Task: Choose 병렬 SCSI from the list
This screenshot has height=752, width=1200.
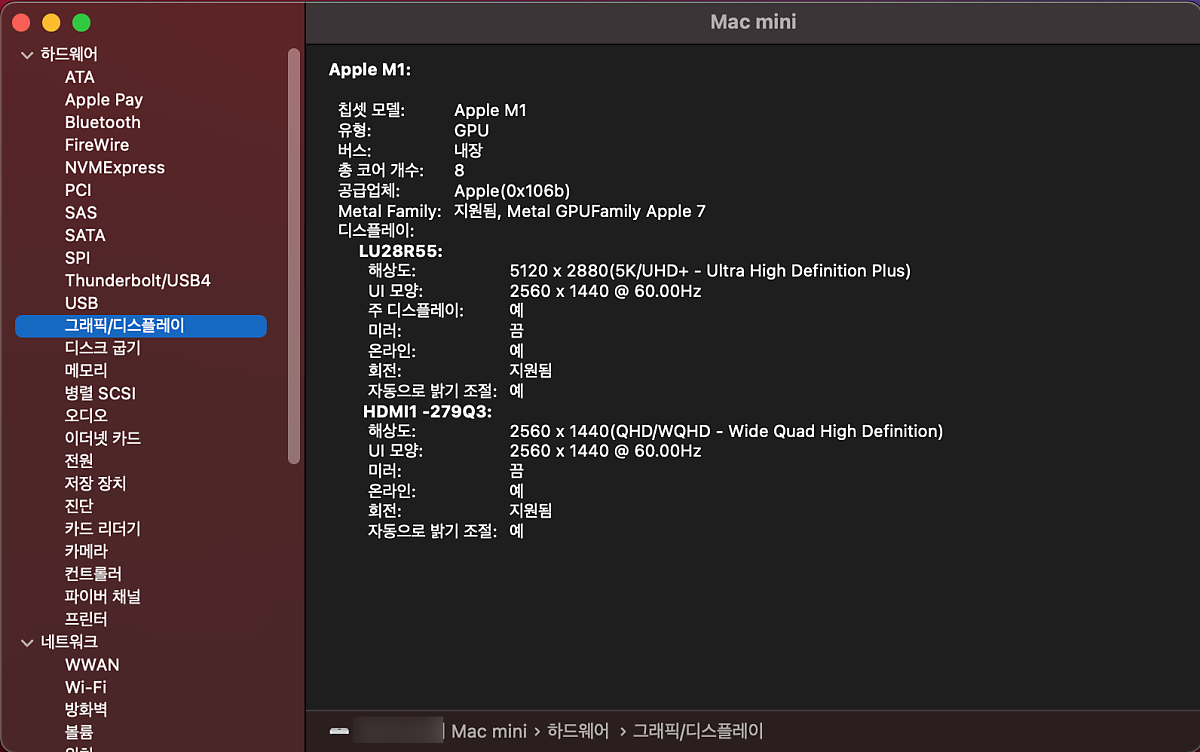Action: [100, 393]
